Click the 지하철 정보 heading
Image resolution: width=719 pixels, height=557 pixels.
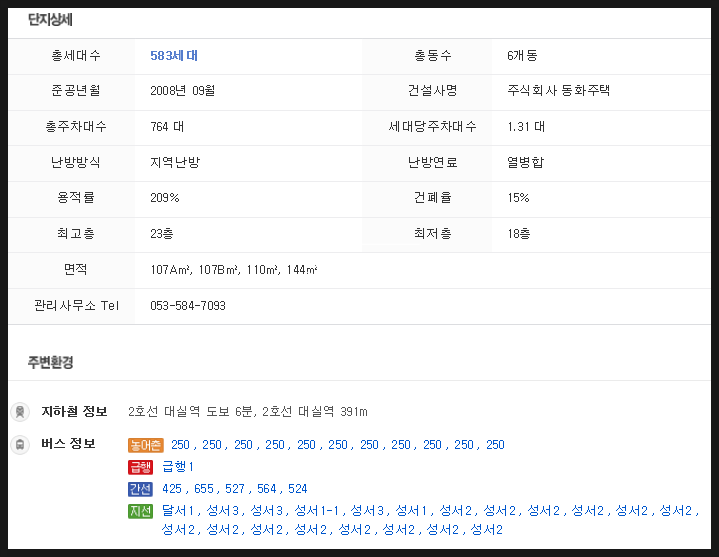(74, 411)
